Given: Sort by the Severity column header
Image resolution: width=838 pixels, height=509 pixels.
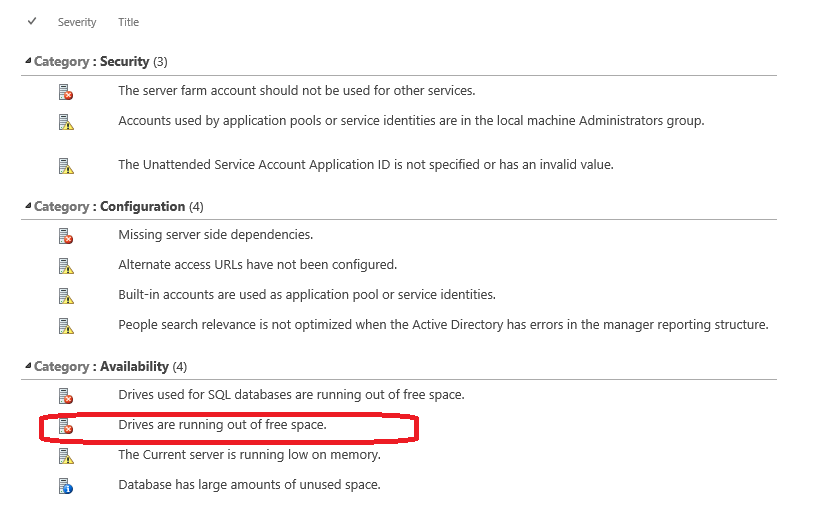Looking at the screenshot, I should coord(77,22).
